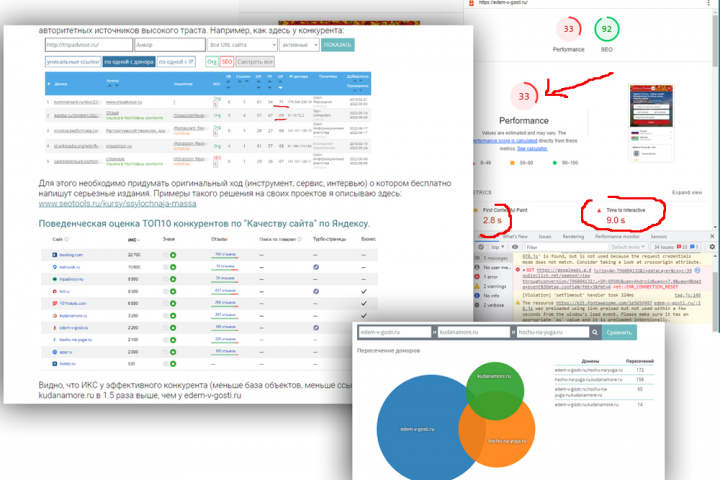The image size is (720, 480).
Task: Click the clear console icon in DevTools
Action: (481, 247)
